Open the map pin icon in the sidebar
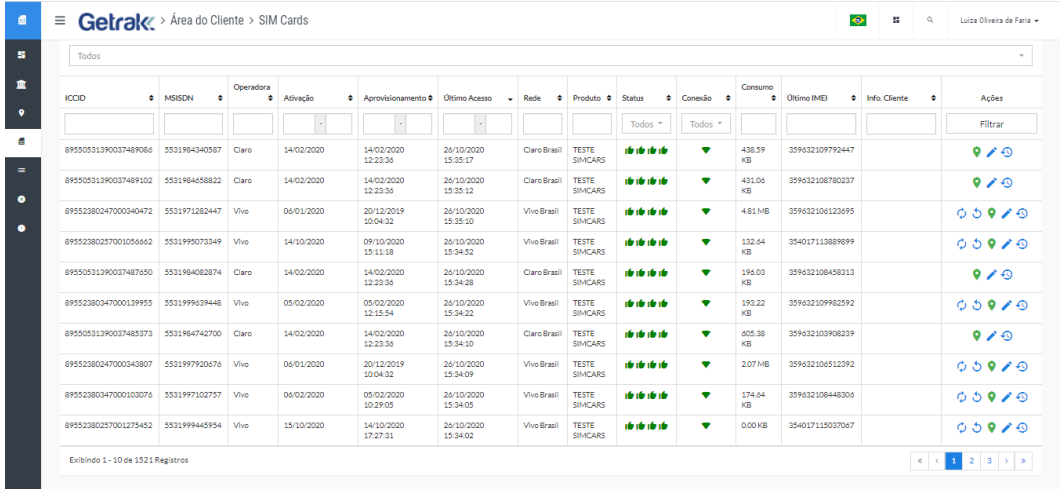The height and width of the screenshot is (489, 1062). pos(21,112)
